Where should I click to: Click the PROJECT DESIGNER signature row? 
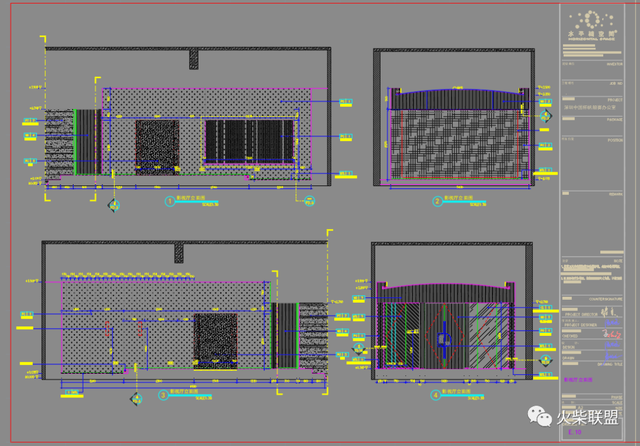592,324
